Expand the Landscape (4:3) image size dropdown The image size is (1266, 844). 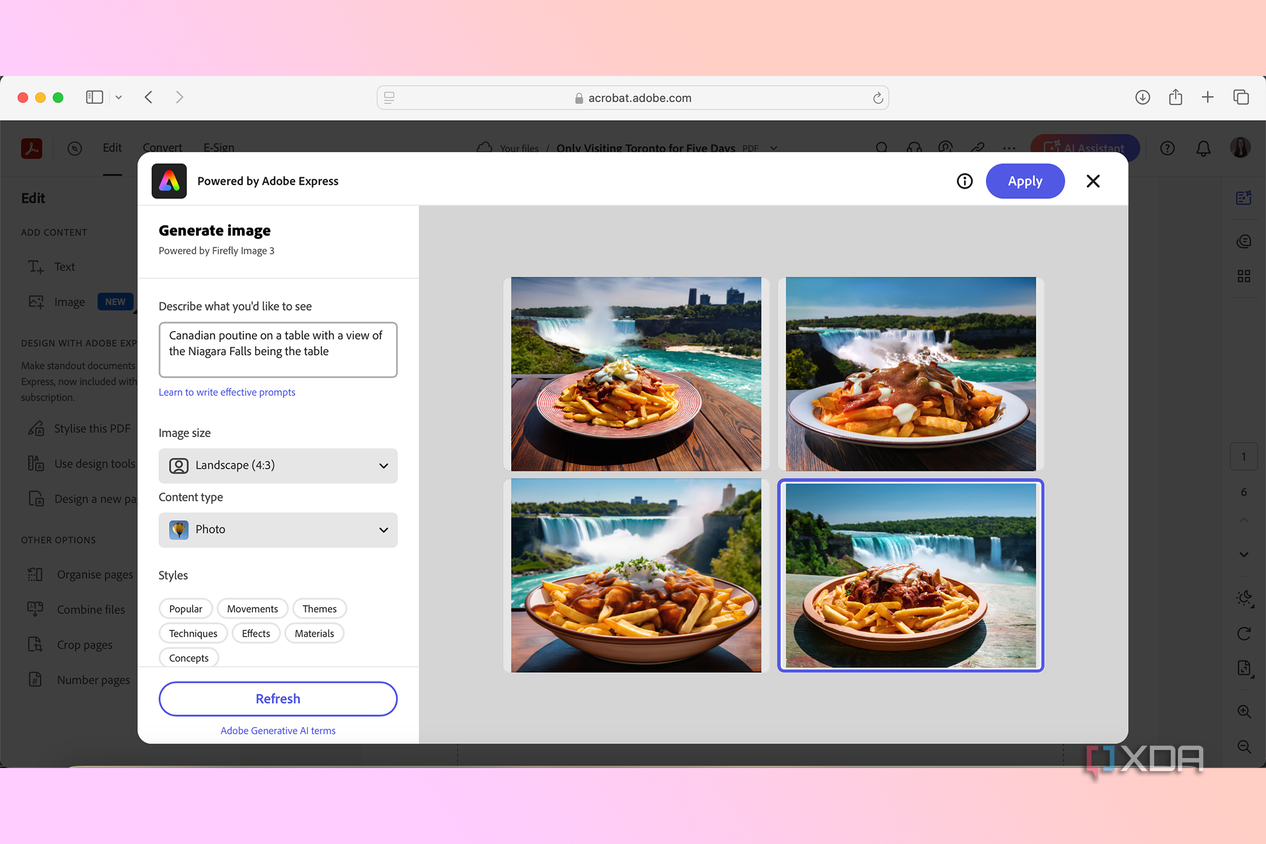278,466
